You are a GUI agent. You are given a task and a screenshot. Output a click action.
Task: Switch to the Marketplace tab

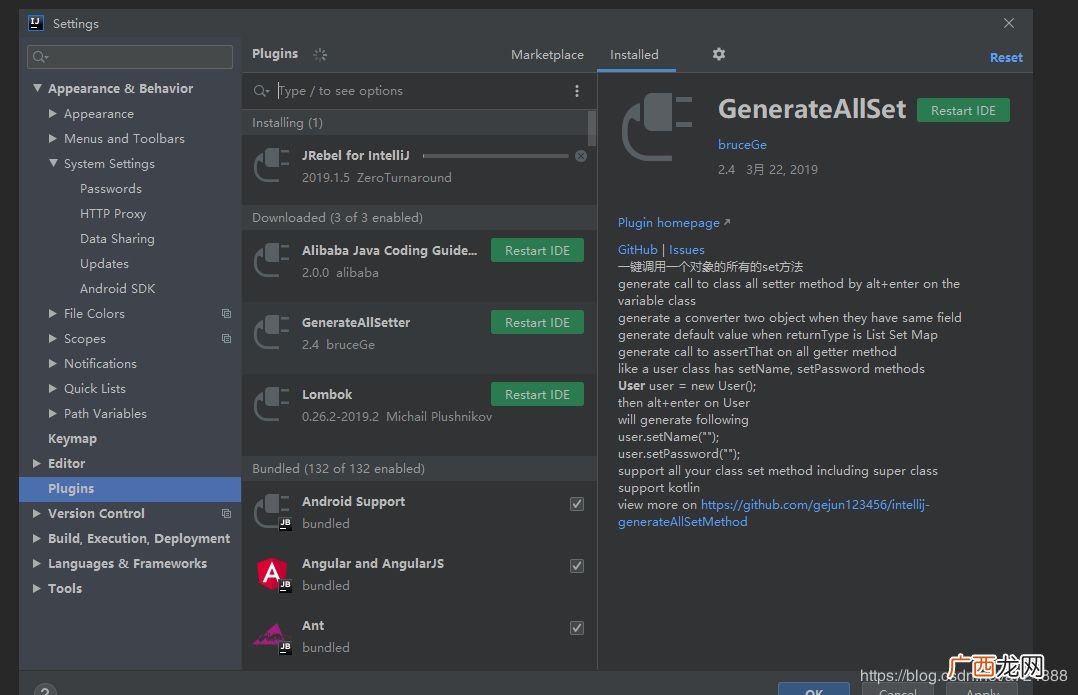547,54
